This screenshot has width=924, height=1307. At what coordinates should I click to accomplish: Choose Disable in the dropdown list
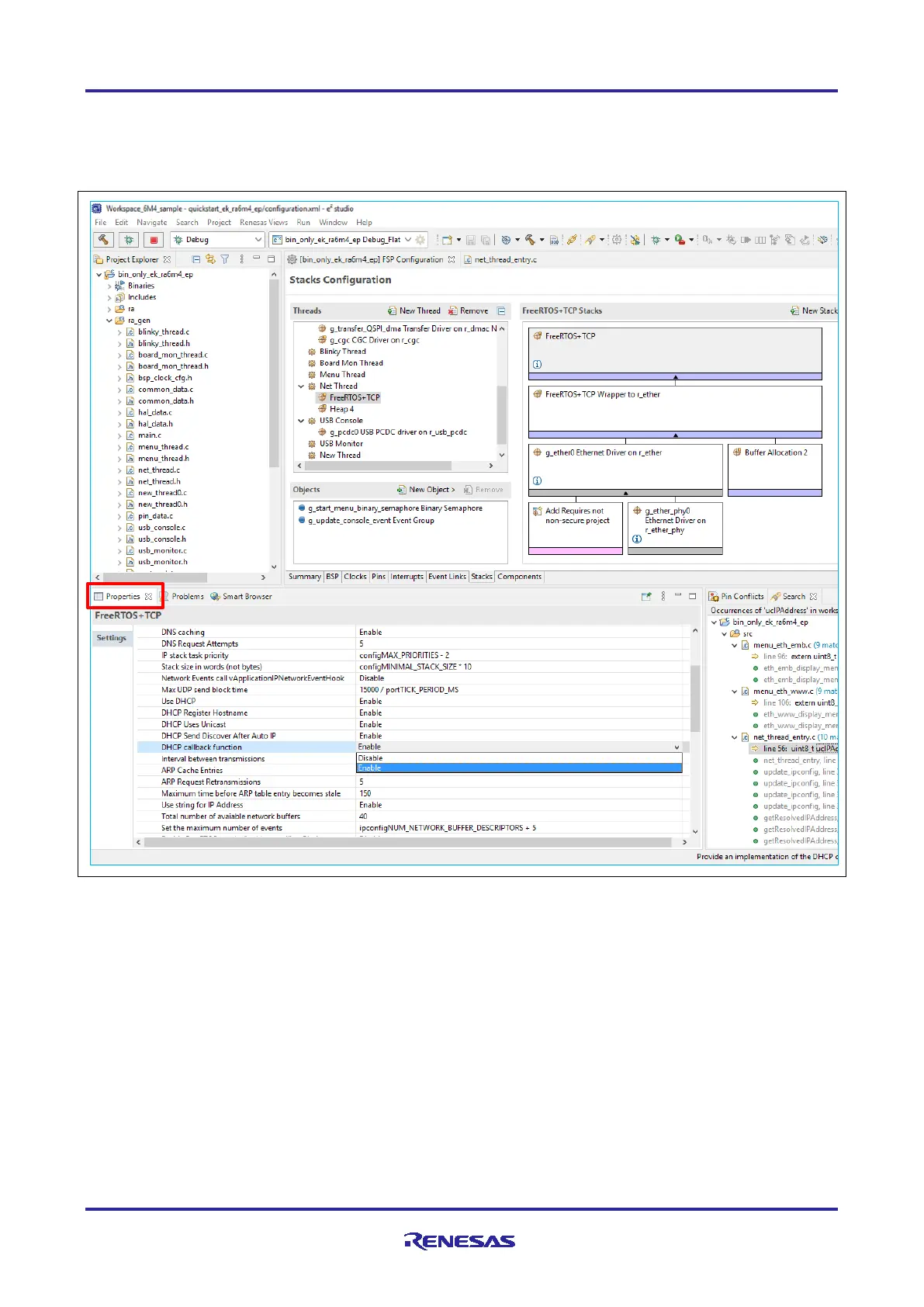point(519,758)
